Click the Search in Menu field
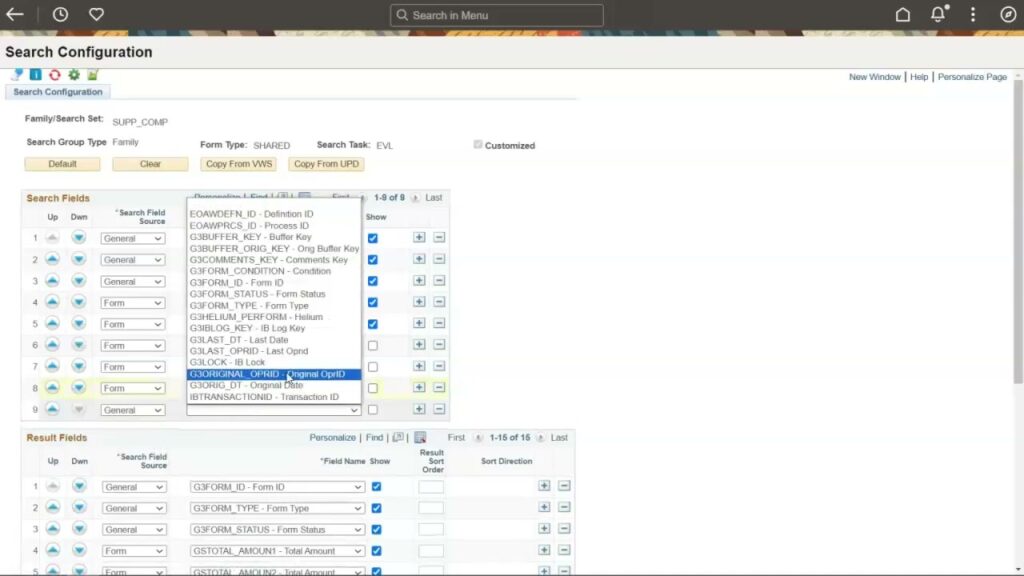This screenshot has height=576, width=1024. point(496,15)
